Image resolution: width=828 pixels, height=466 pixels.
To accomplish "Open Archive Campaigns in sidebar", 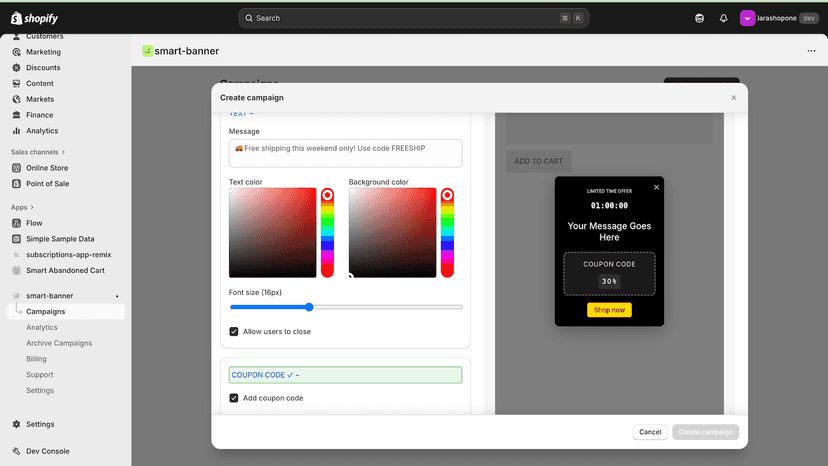I will [x=59, y=343].
